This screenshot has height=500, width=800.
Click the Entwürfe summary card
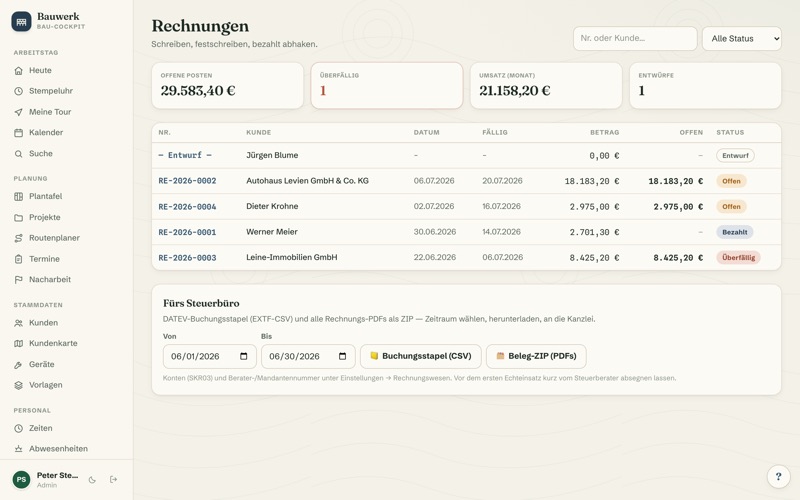coord(705,86)
